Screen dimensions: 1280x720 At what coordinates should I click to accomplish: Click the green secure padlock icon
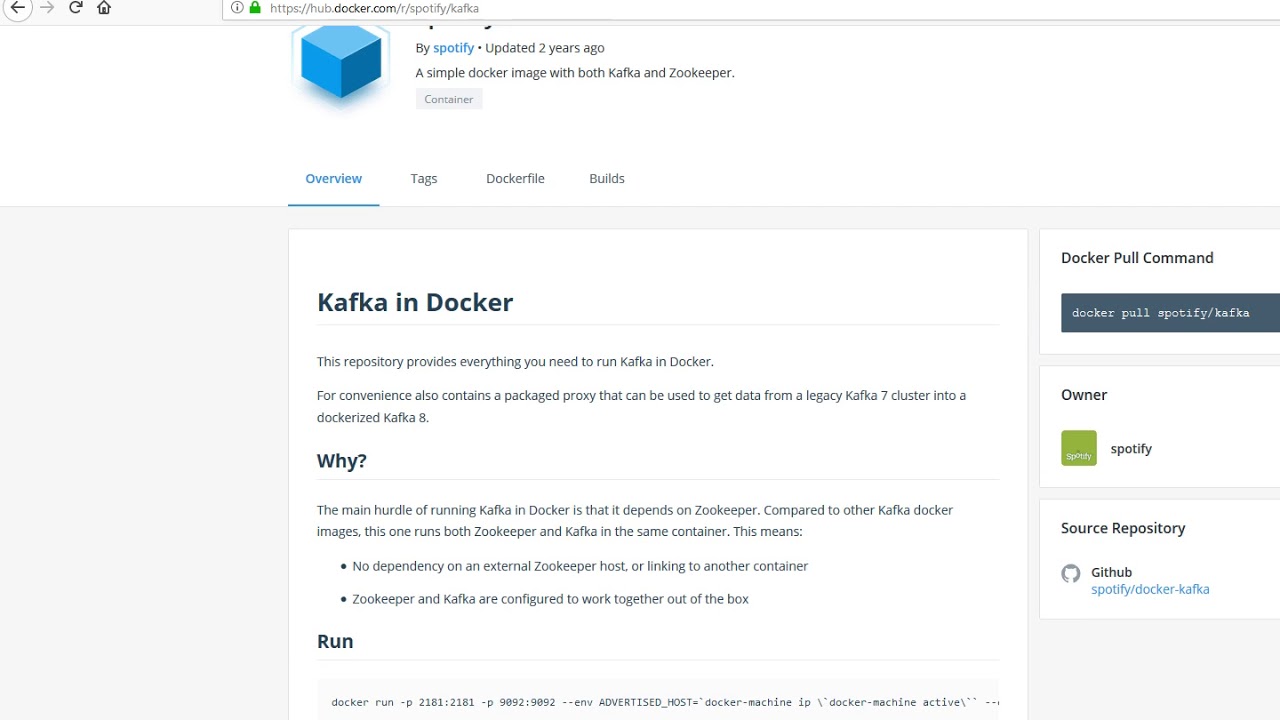click(255, 8)
